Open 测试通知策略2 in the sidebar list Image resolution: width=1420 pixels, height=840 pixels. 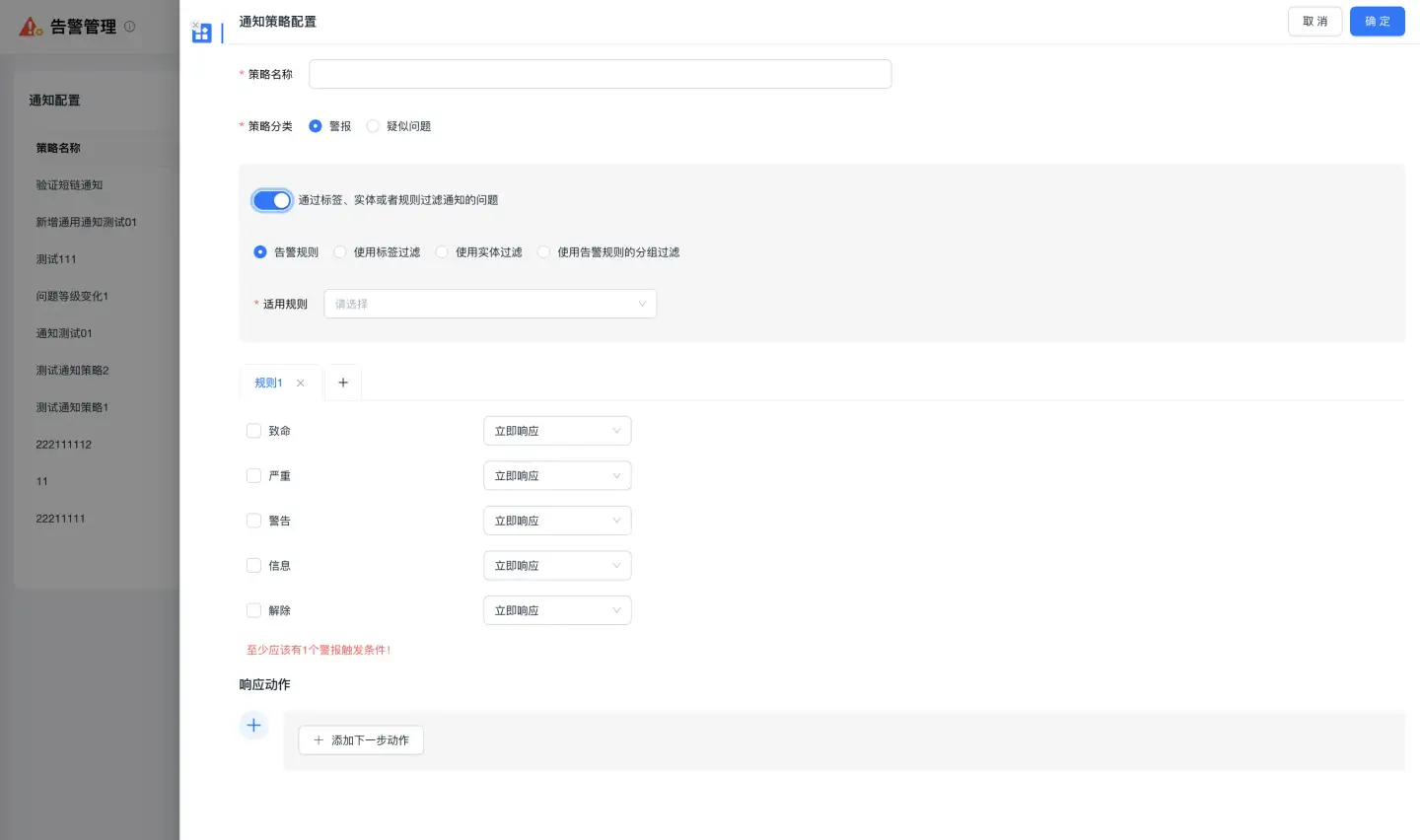(x=72, y=371)
